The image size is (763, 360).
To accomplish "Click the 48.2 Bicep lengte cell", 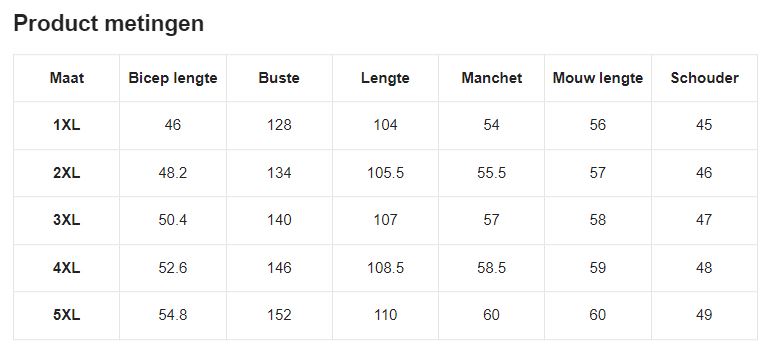I will click(173, 173).
